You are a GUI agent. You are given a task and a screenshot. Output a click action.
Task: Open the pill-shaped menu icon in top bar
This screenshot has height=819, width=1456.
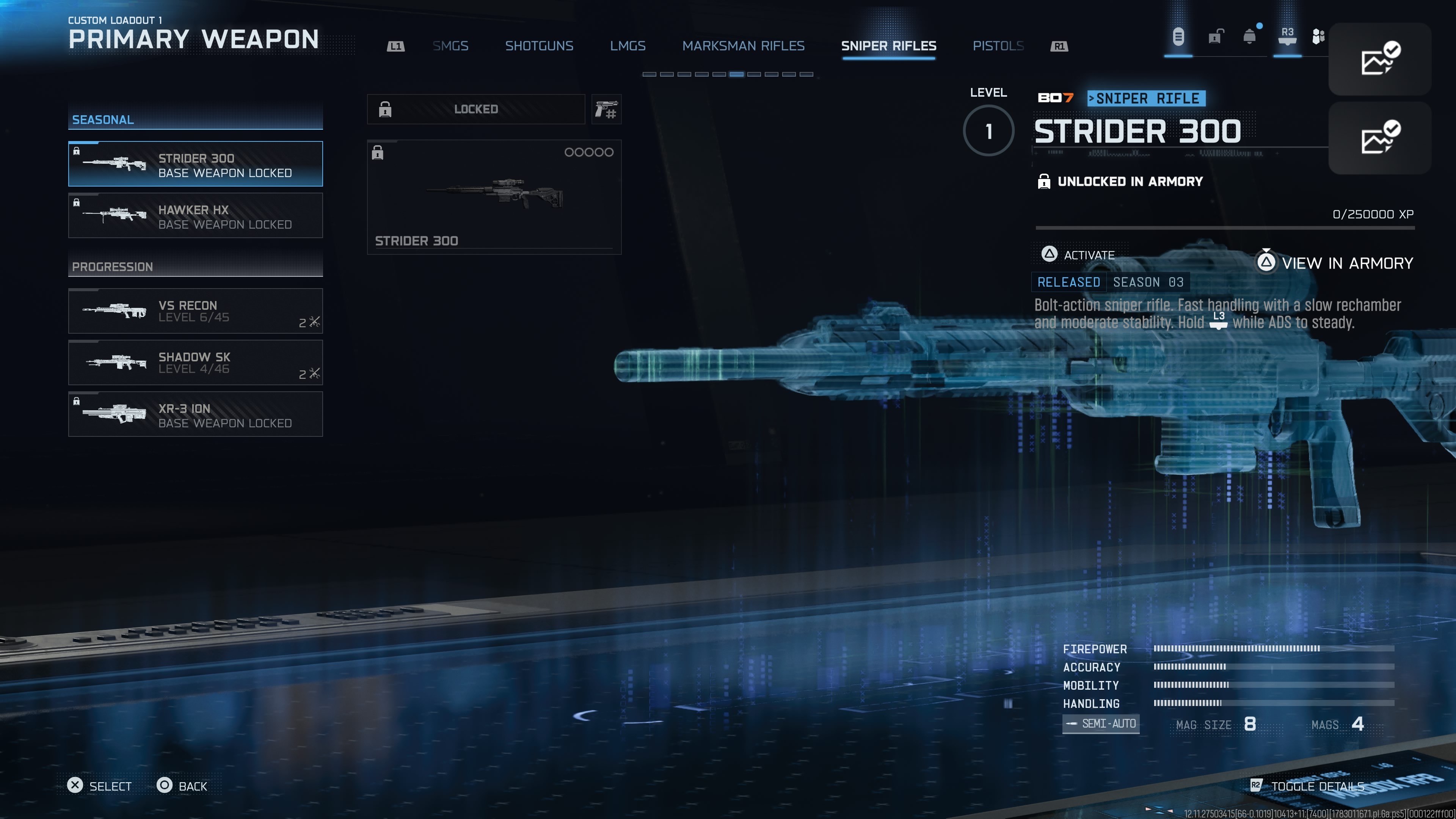(1178, 37)
